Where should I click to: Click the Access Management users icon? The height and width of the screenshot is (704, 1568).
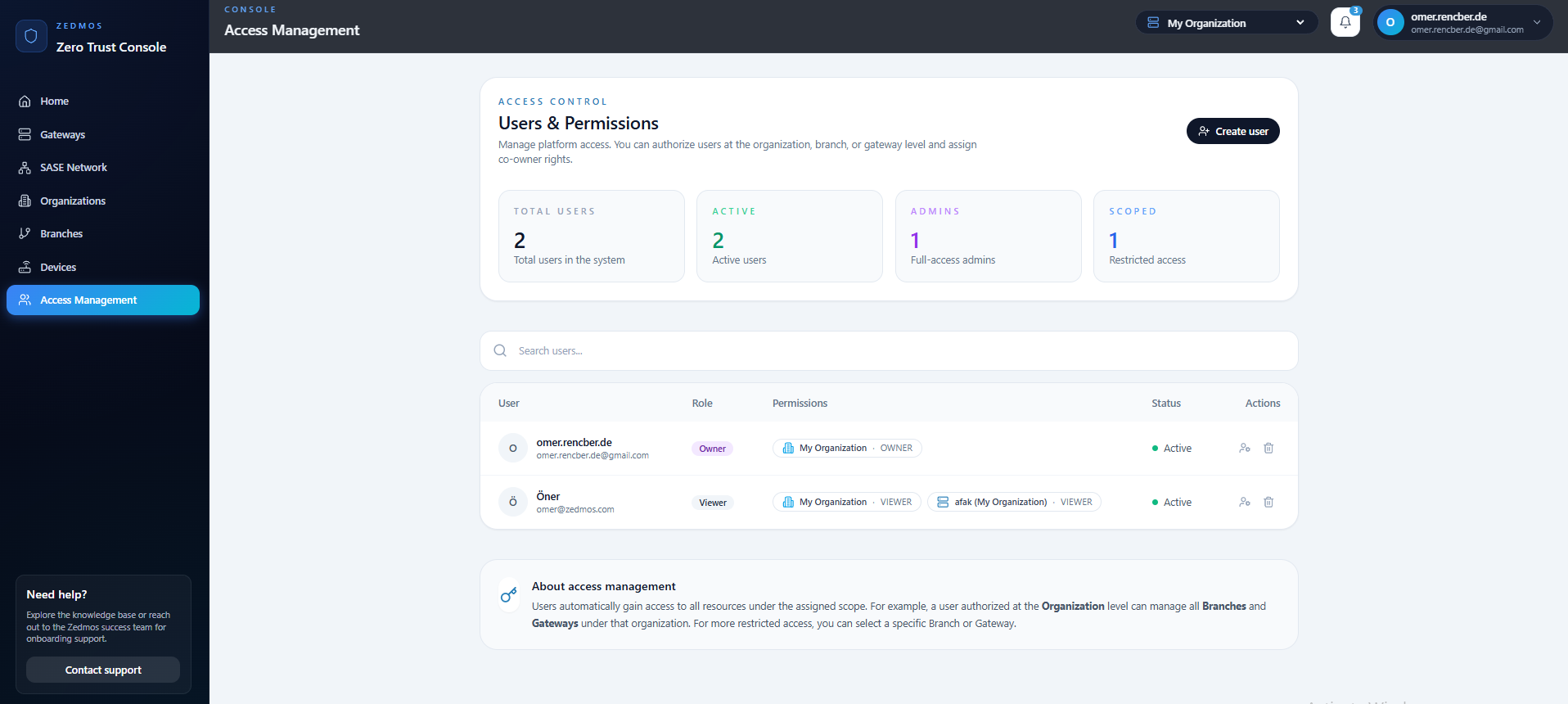click(25, 300)
